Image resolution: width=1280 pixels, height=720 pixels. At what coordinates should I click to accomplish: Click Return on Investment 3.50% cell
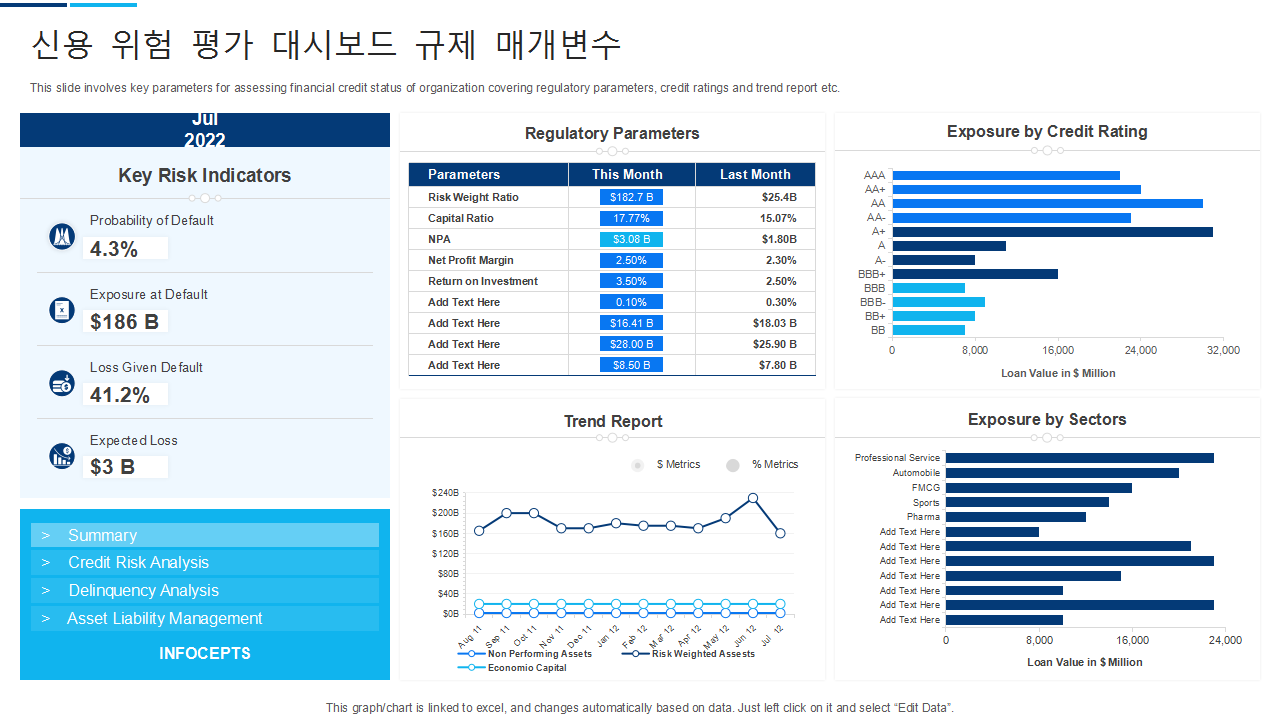tap(631, 281)
